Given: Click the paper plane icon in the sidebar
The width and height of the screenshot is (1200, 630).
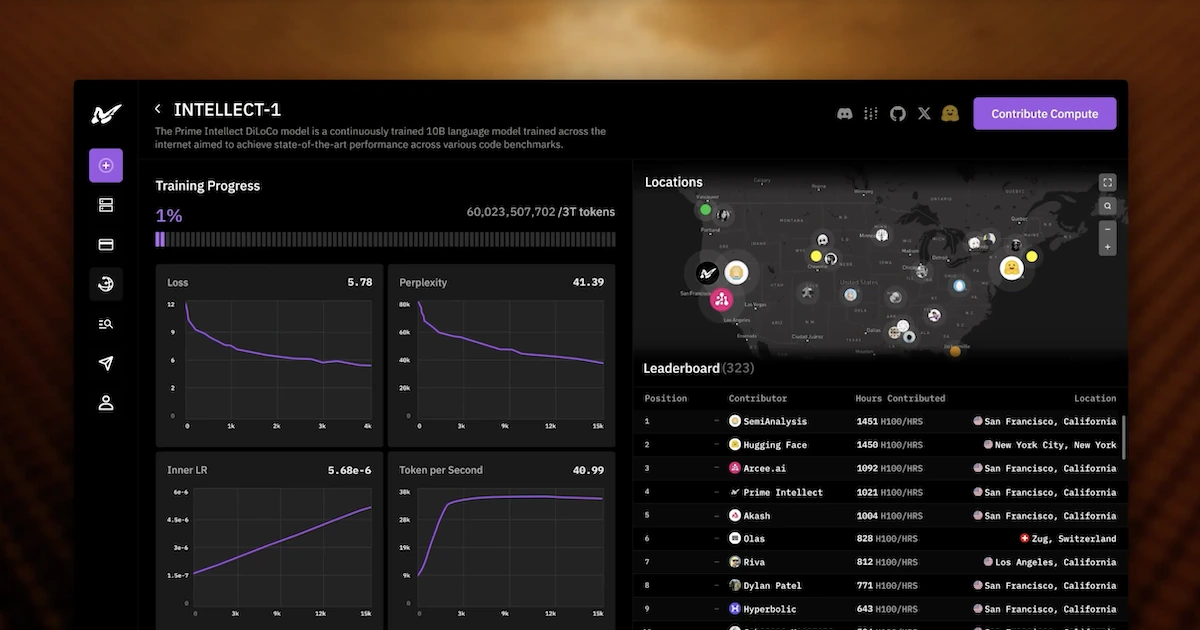Looking at the screenshot, I should pyautogui.click(x=106, y=364).
